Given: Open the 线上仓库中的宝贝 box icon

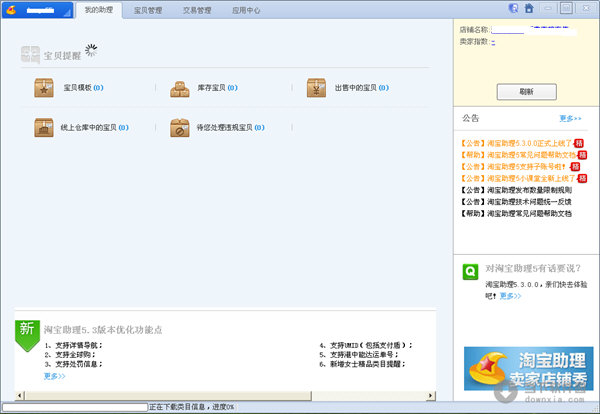Looking at the screenshot, I should pos(44,127).
